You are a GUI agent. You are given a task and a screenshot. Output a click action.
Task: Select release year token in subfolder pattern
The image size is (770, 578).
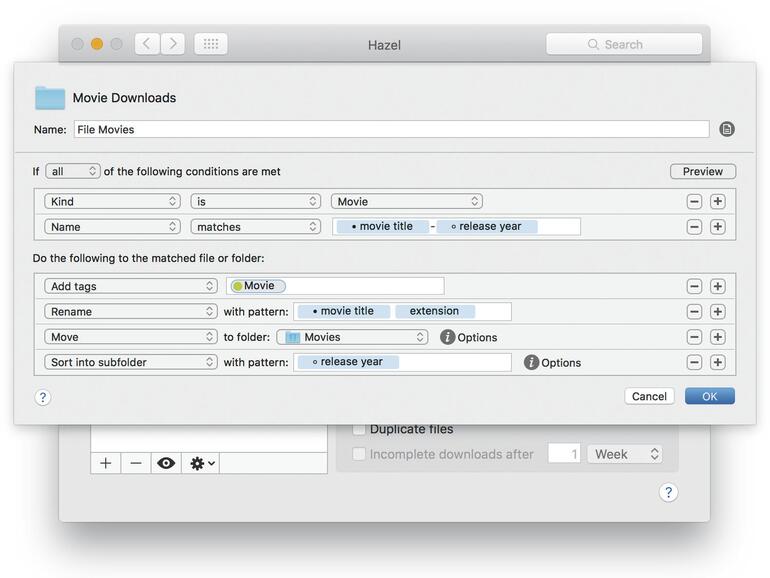(348, 362)
